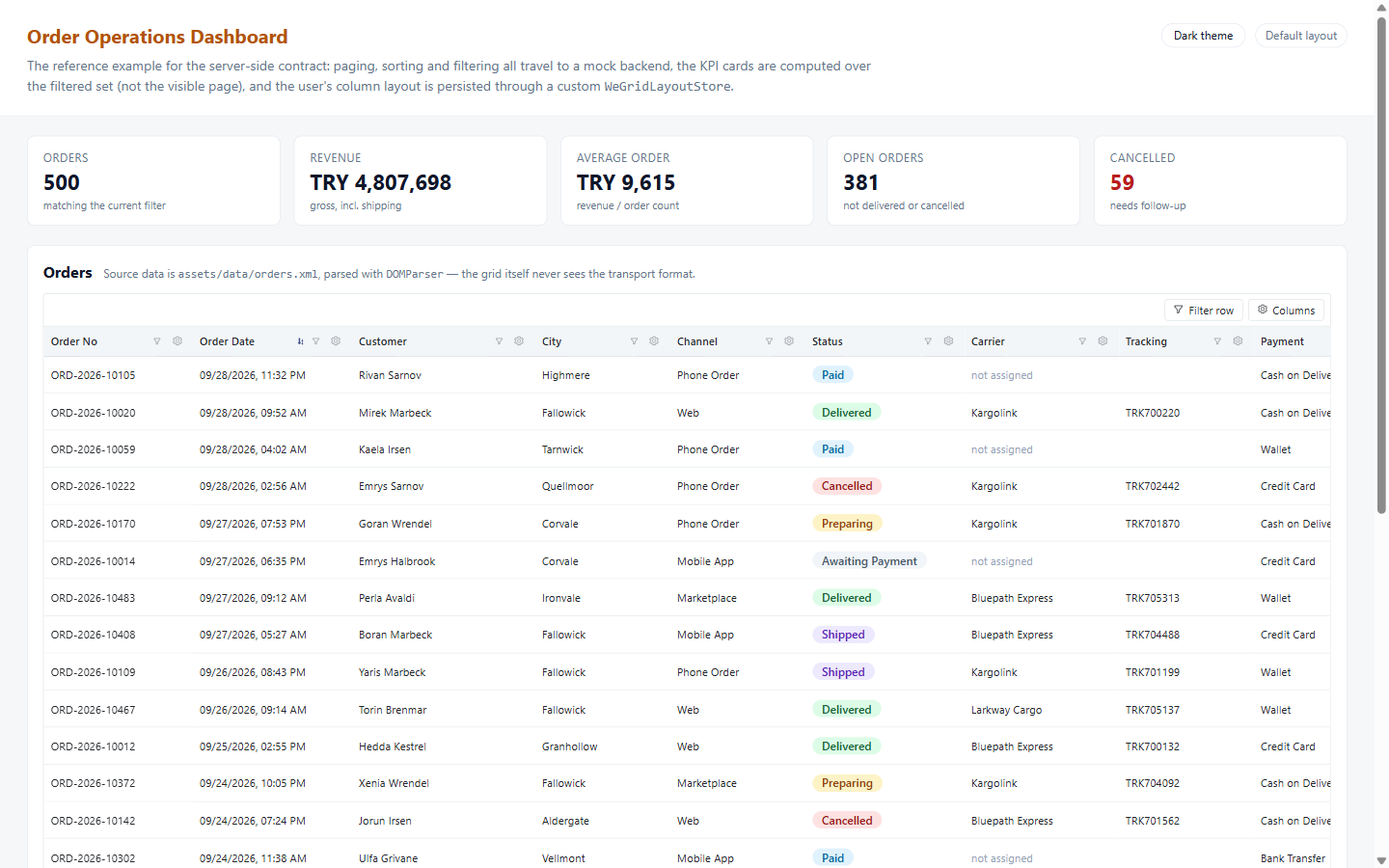Toggle the Filter row button

tap(1204, 311)
